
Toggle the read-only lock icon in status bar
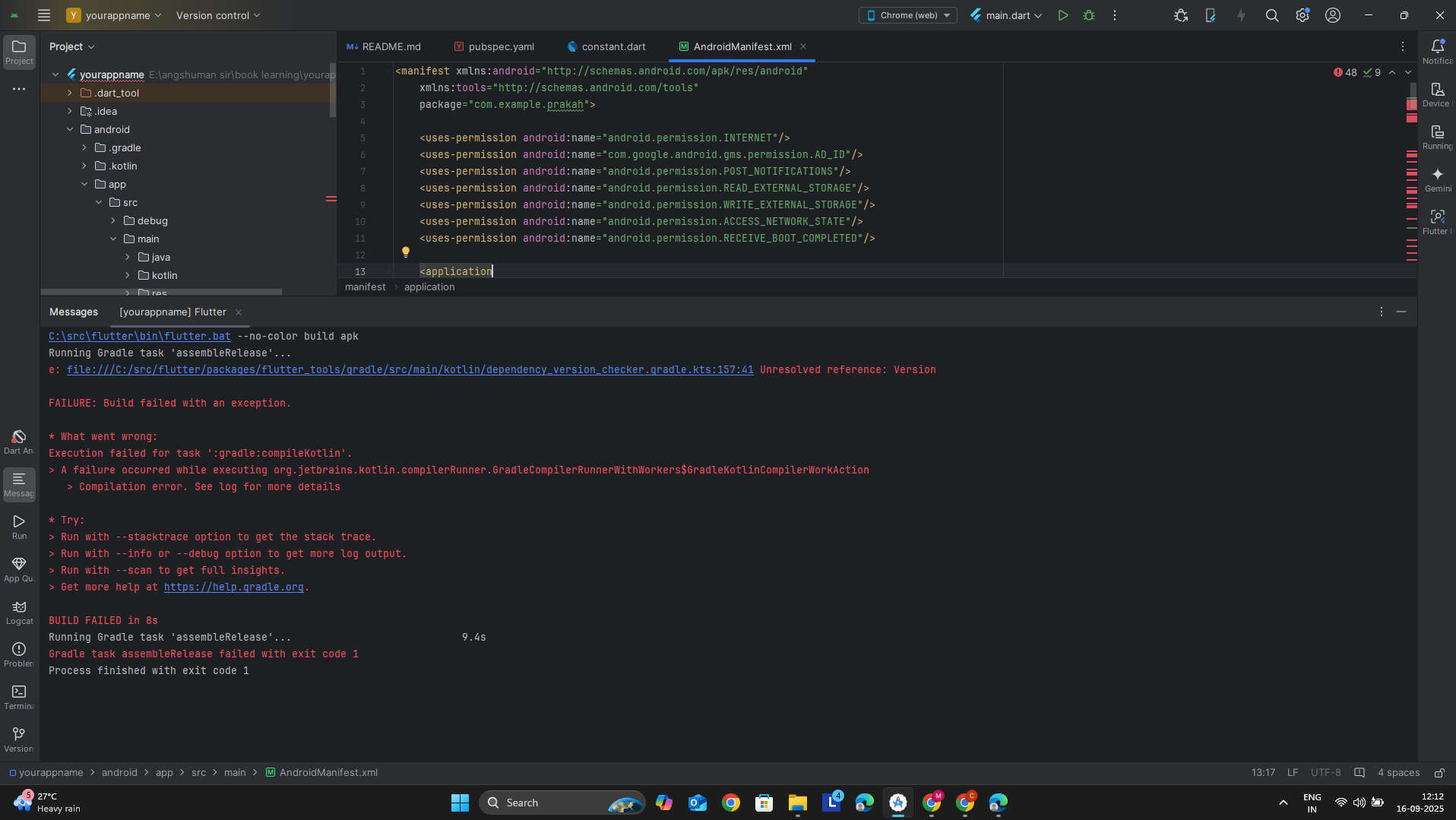pyautogui.click(x=1439, y=773)
